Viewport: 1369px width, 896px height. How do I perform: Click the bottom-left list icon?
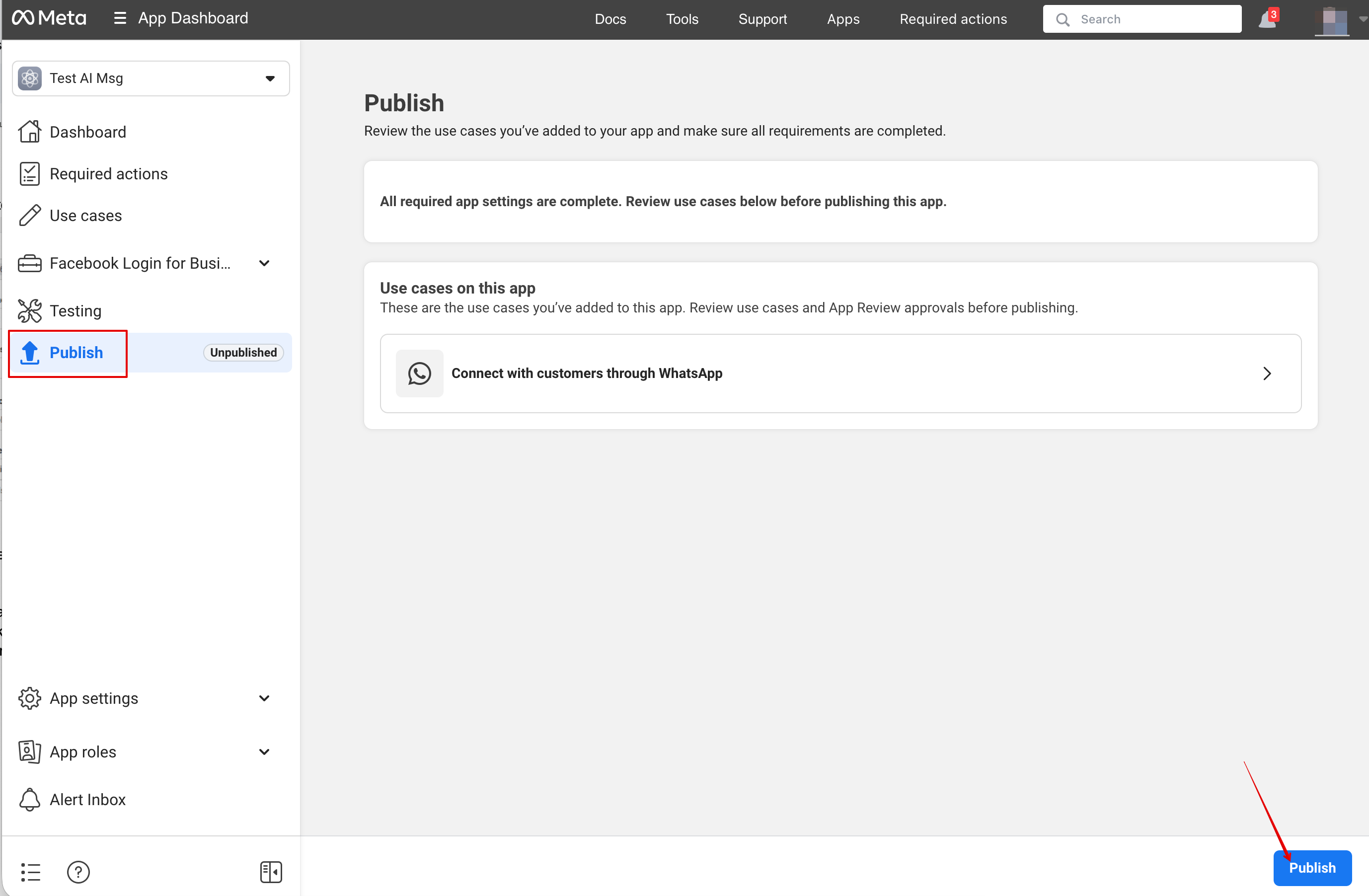click(x=30, y=872)
